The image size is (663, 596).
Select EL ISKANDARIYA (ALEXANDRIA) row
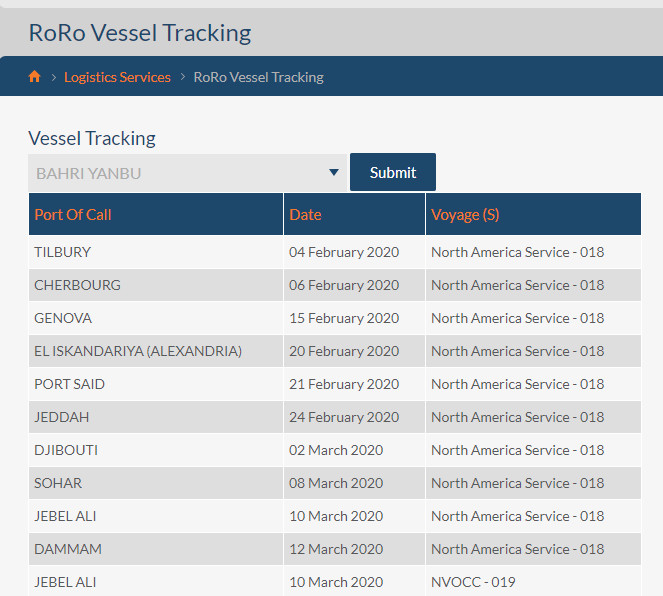tap(335, 351)
